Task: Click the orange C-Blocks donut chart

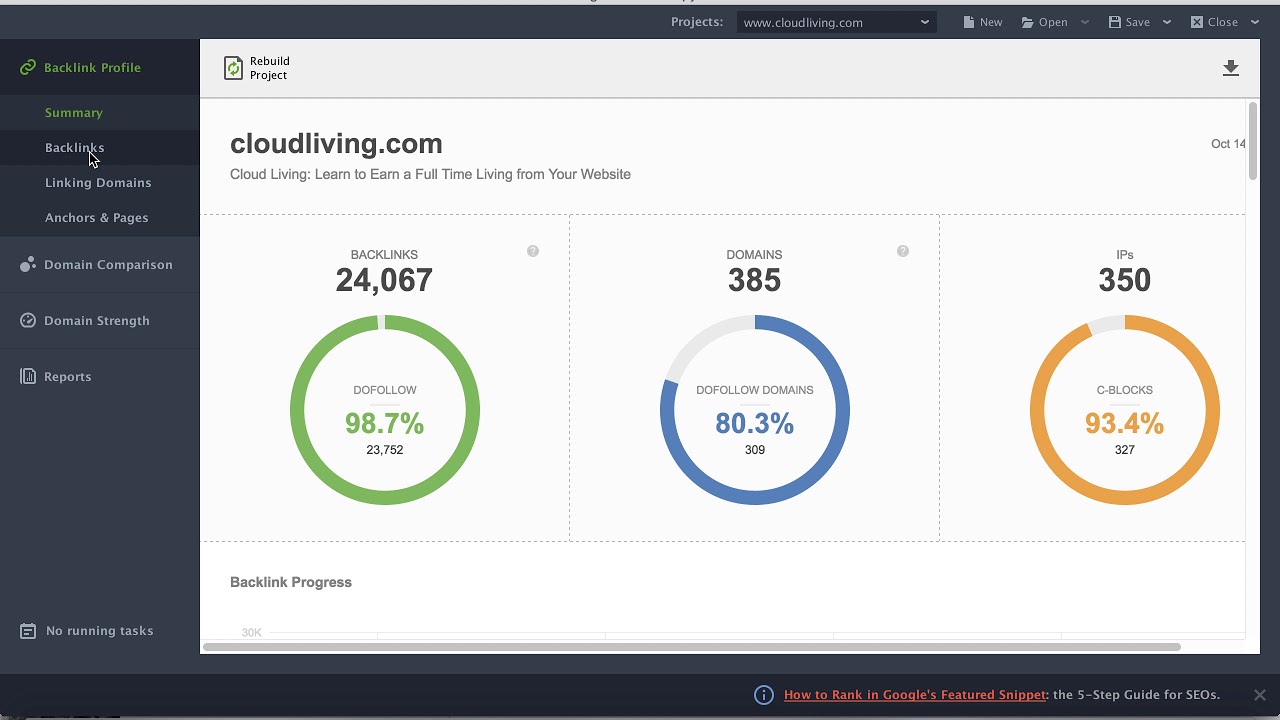Action: 1125,410
